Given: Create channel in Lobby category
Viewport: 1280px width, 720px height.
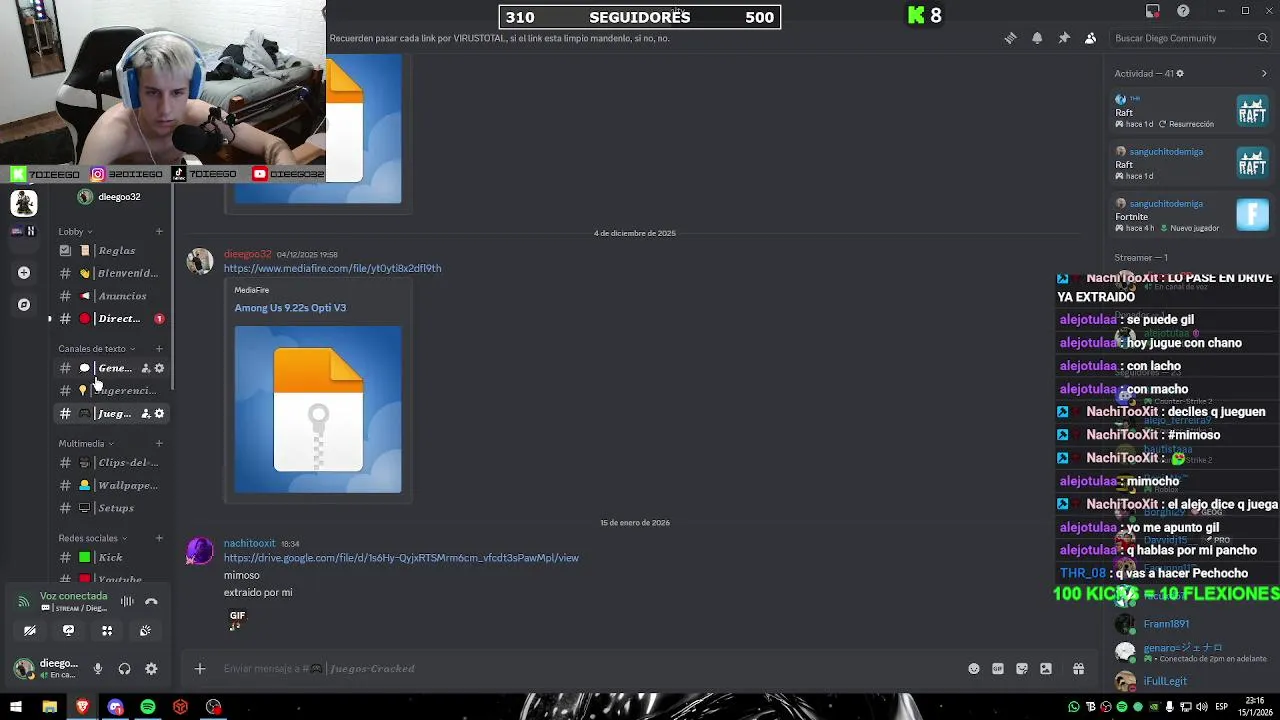Looking at the screenshot, I should (x=159, y=231).
